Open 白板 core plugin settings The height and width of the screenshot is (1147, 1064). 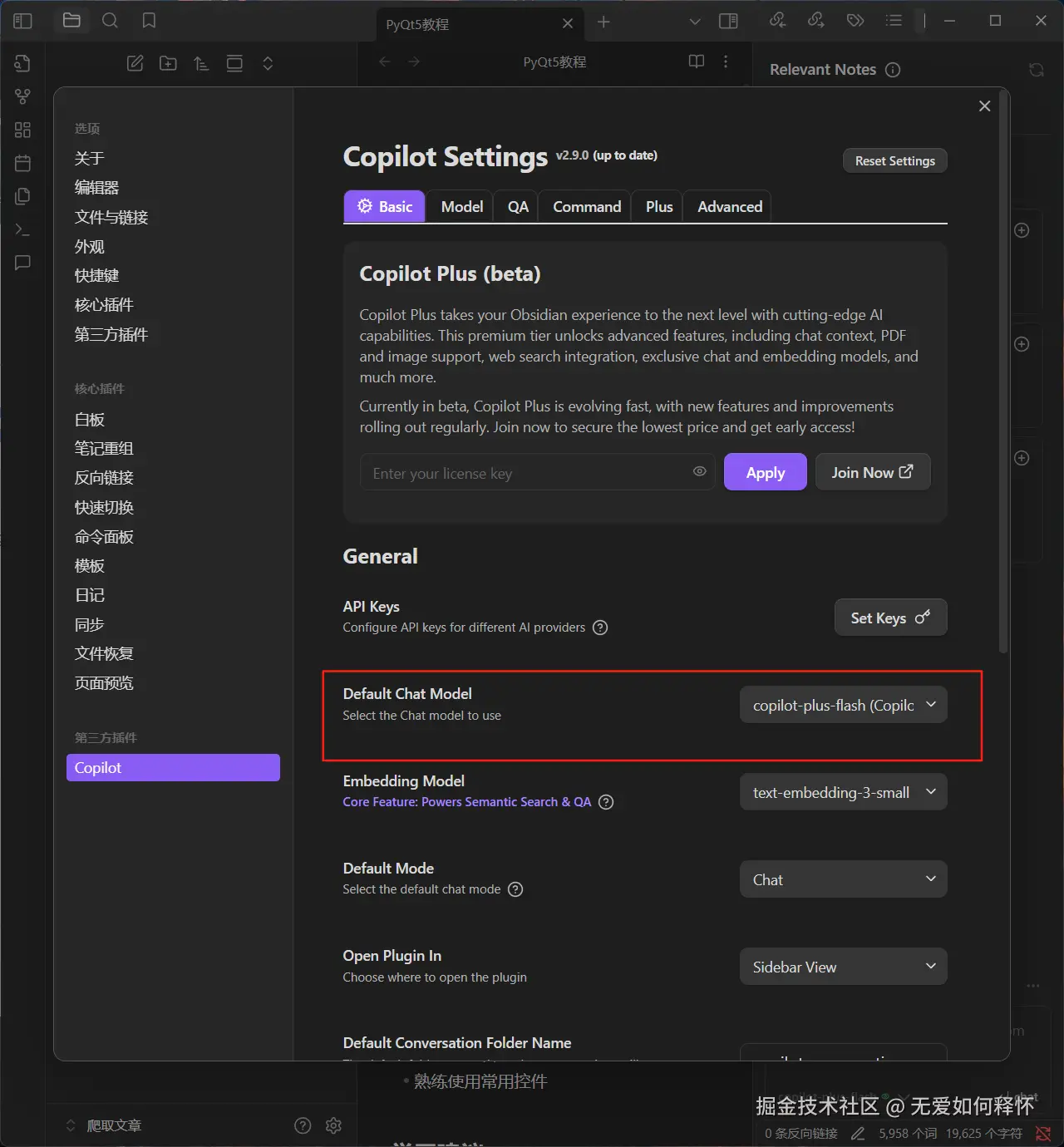90,420
